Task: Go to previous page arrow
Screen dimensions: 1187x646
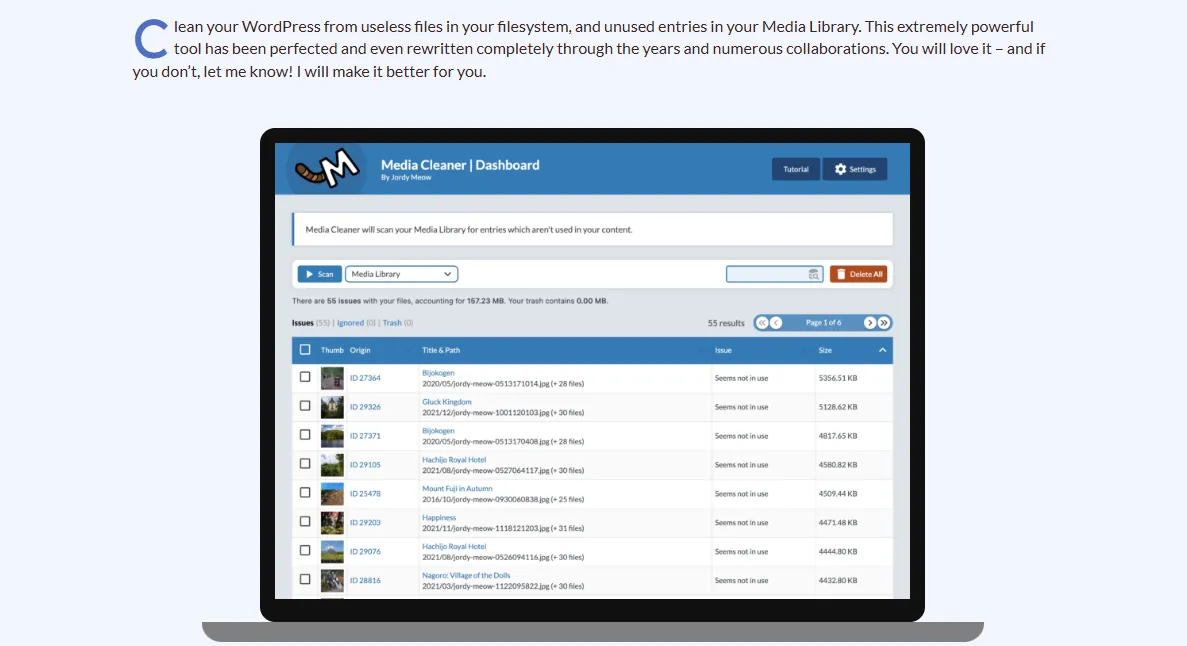Action: point(776,323)
